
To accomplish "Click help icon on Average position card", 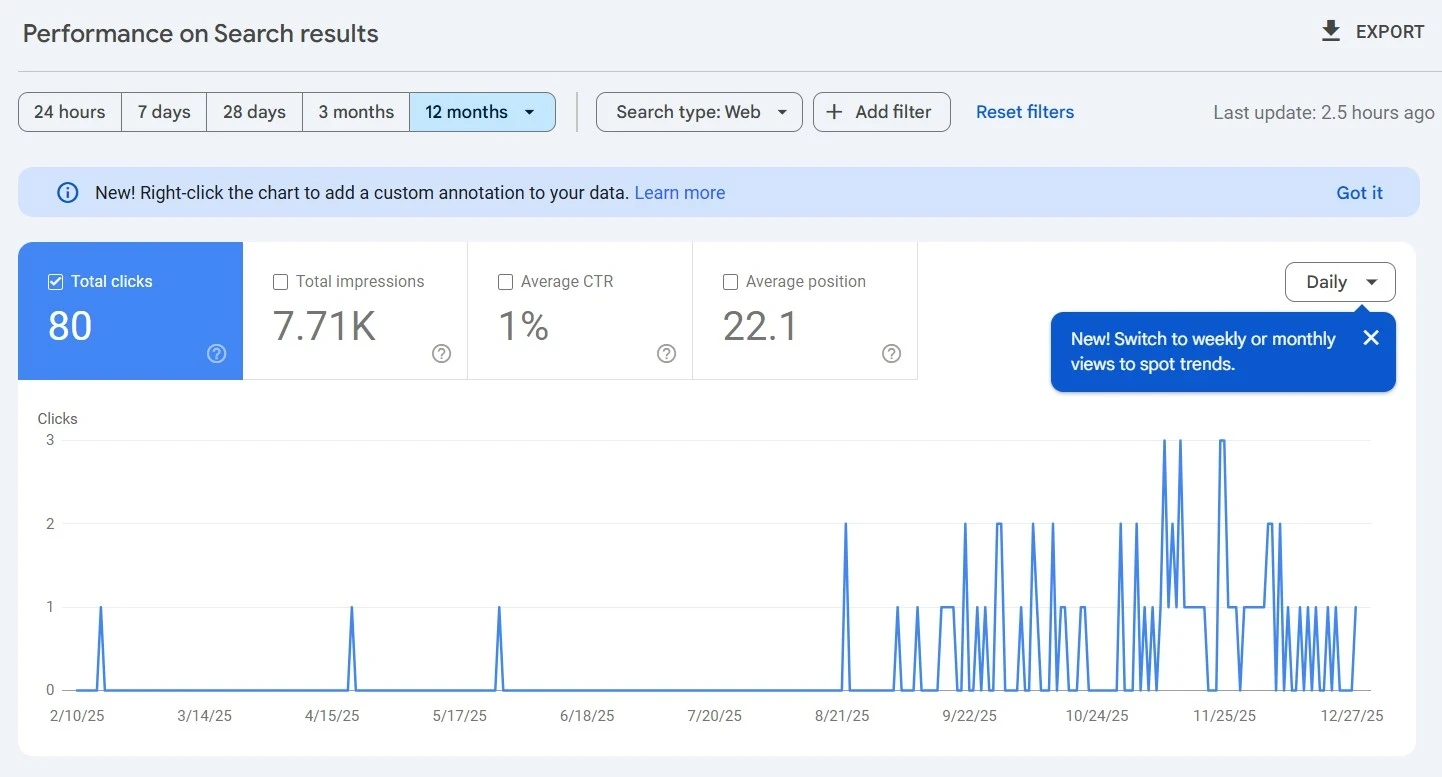I will tap(891, 353).
